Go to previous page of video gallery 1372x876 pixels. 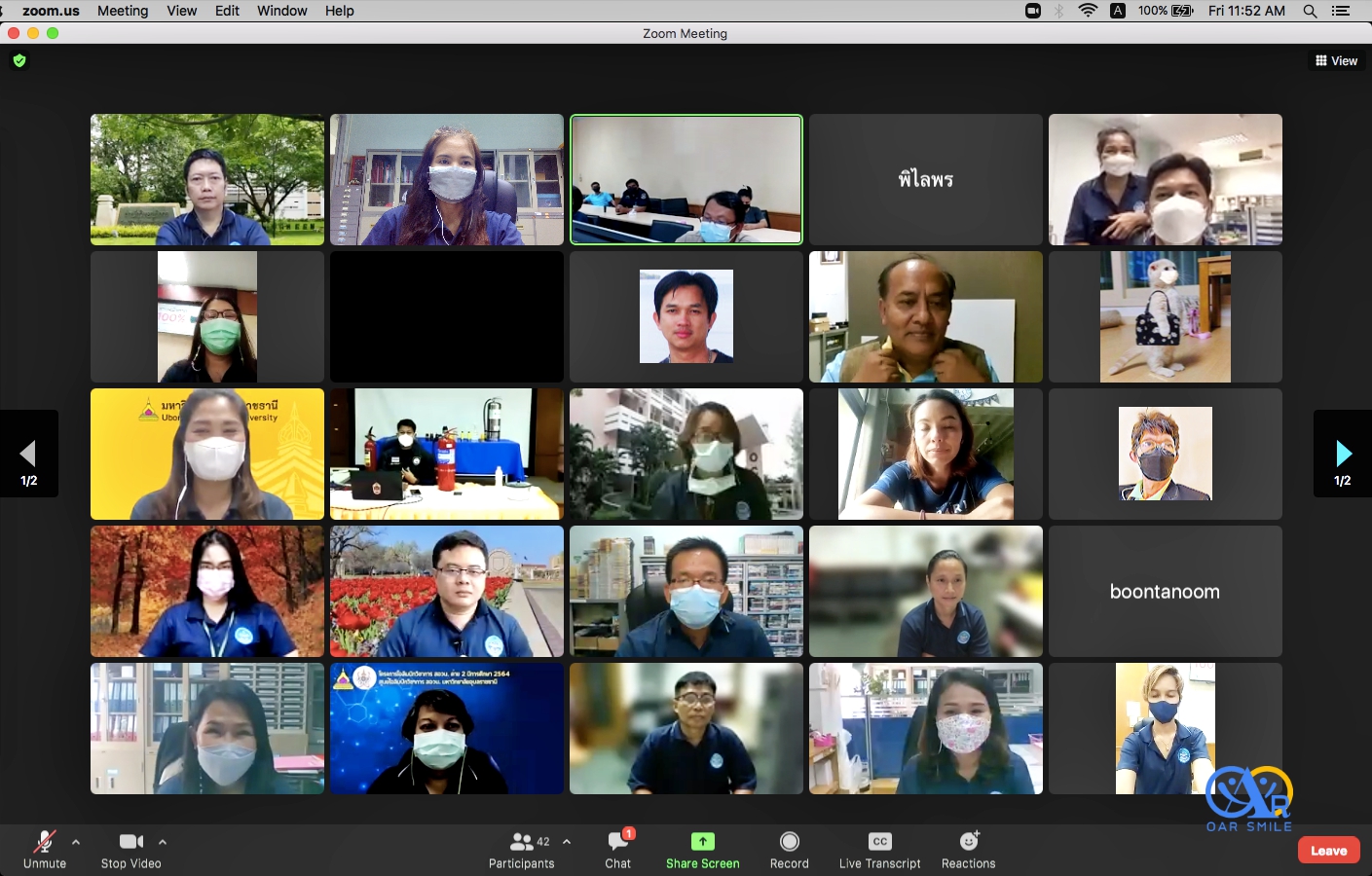(x=28, y=454)
